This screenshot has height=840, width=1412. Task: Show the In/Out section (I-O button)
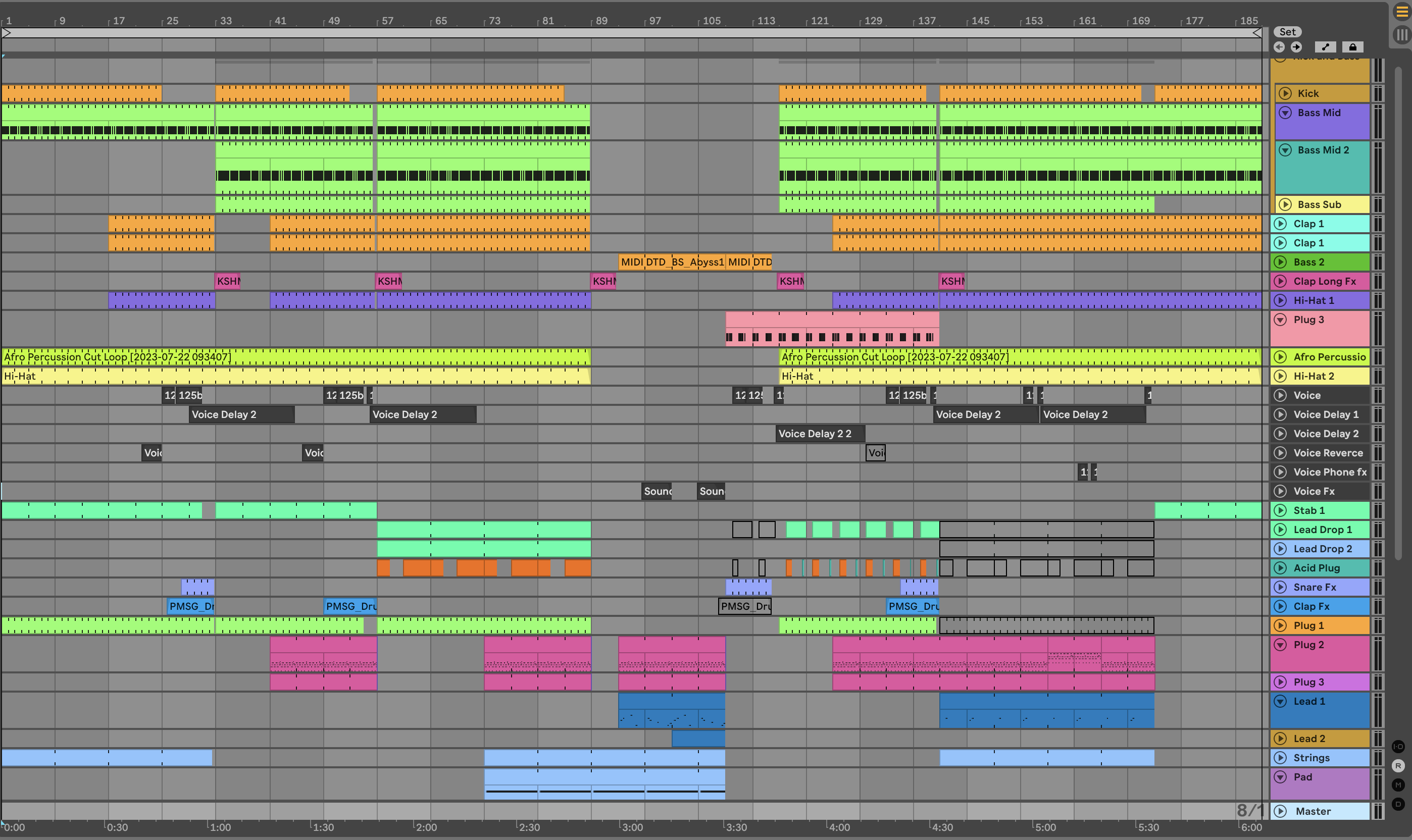pos(1398,746)
